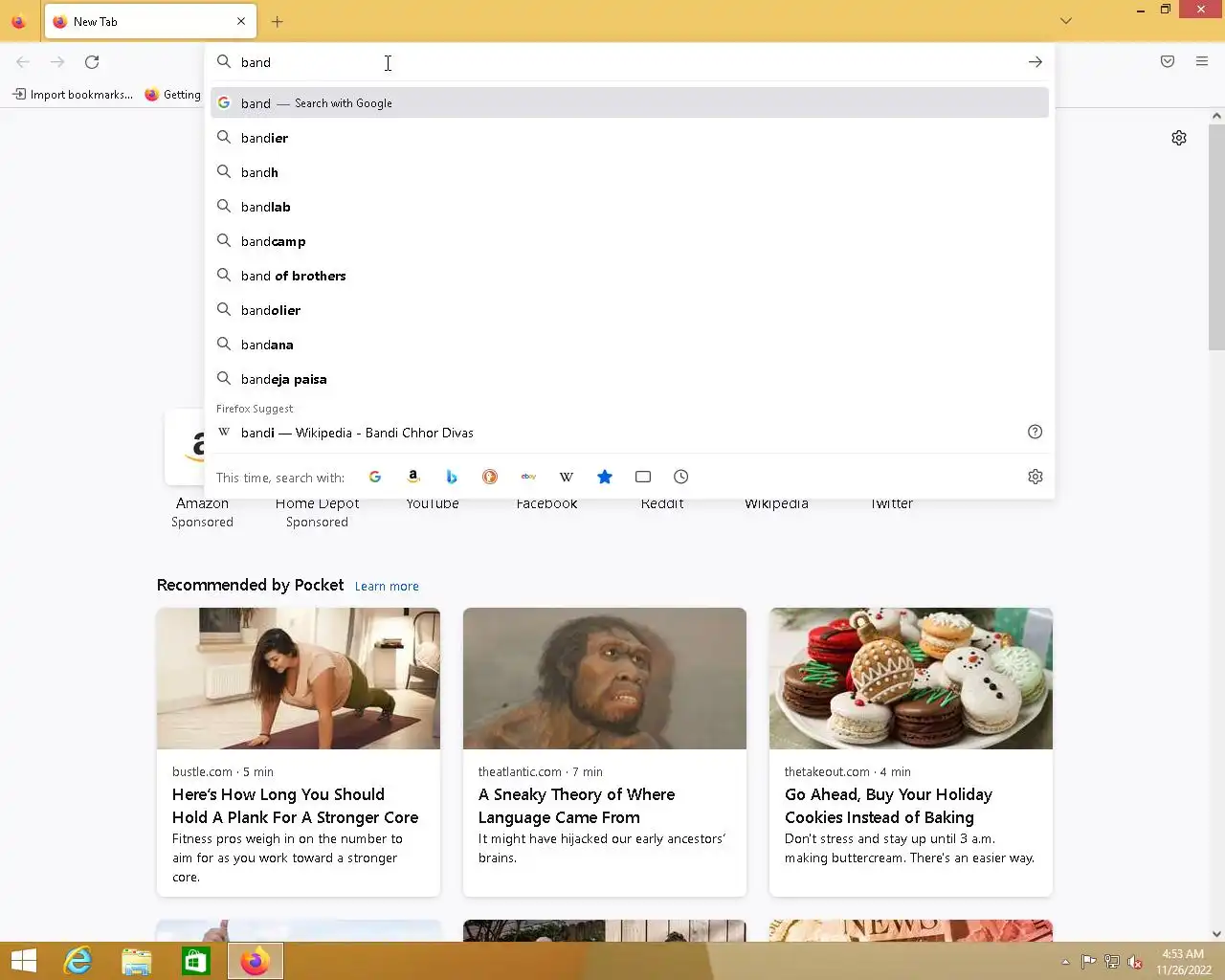This screenshot has width=1225, height=980.
Task: Choose 'band — Search with Google' suggestion
Action: pyautogui.click(x=630, y=102)
